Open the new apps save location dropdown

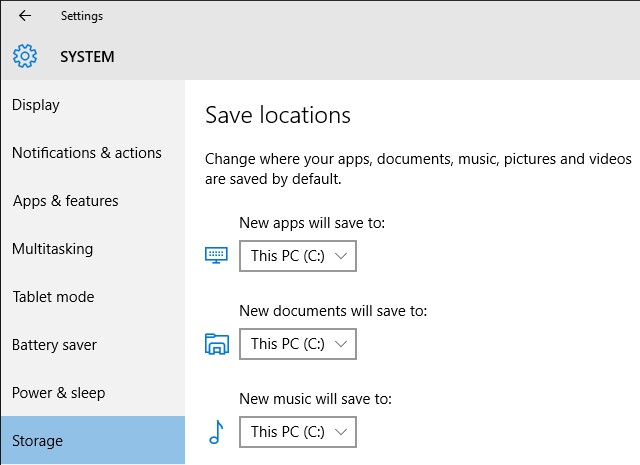(297, 256)
